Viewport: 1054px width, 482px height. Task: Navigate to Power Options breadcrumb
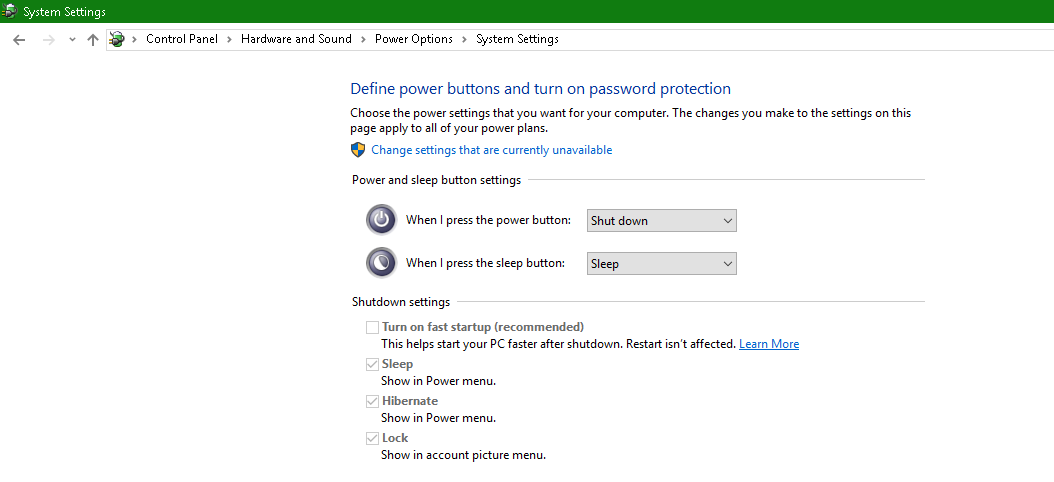point(414,39)
